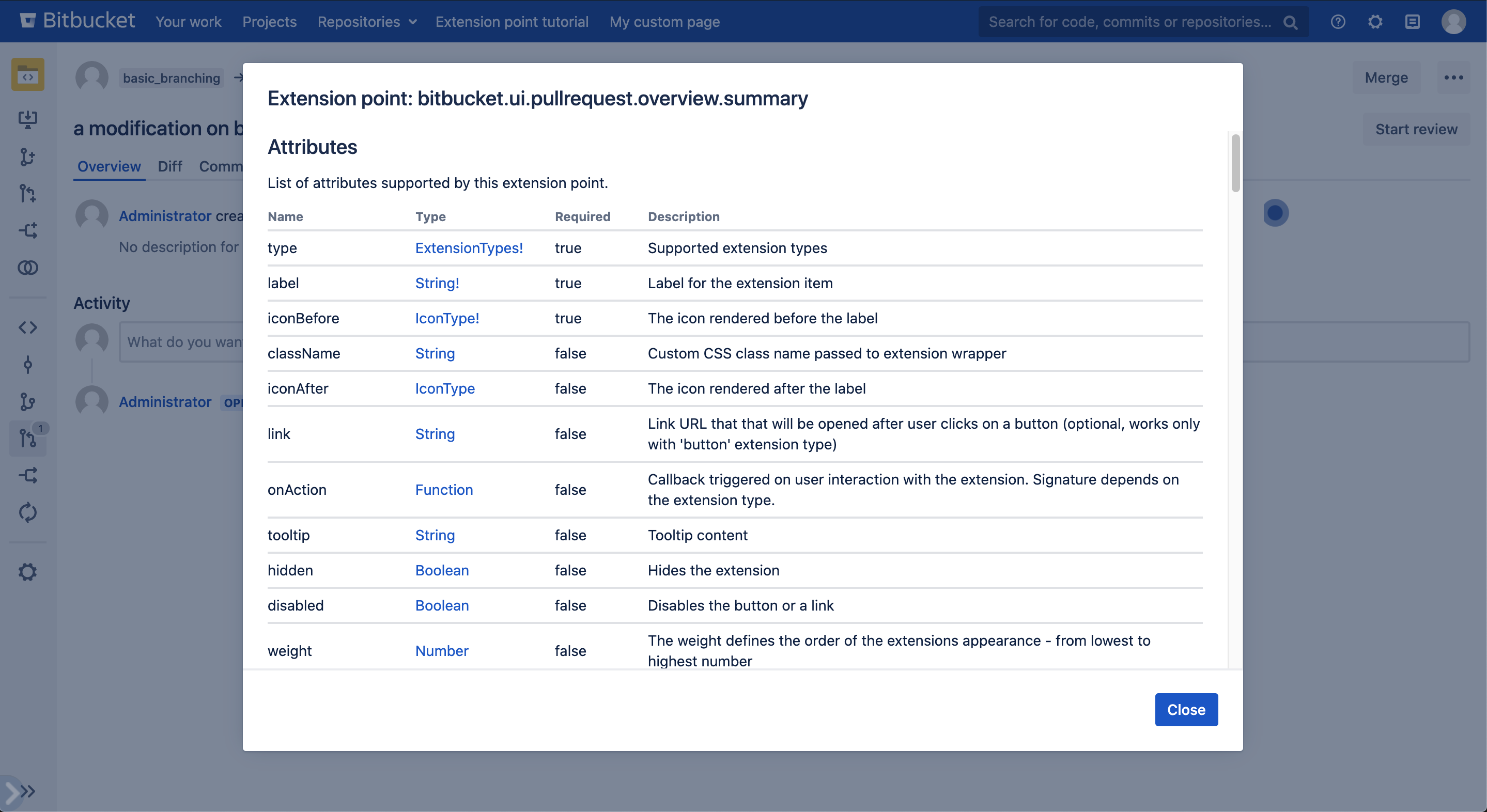1487x812 pixels.
Task: Open Projects in the header
Action: (x=270, y=22)
